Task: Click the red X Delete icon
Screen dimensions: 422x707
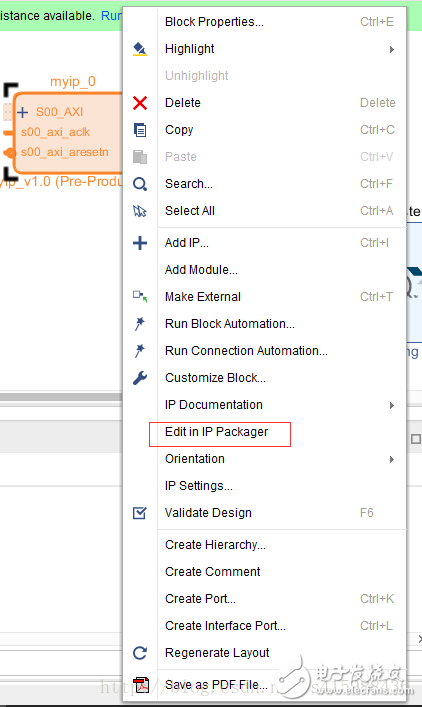Action: pyautogui.click(x=140, y=103)
